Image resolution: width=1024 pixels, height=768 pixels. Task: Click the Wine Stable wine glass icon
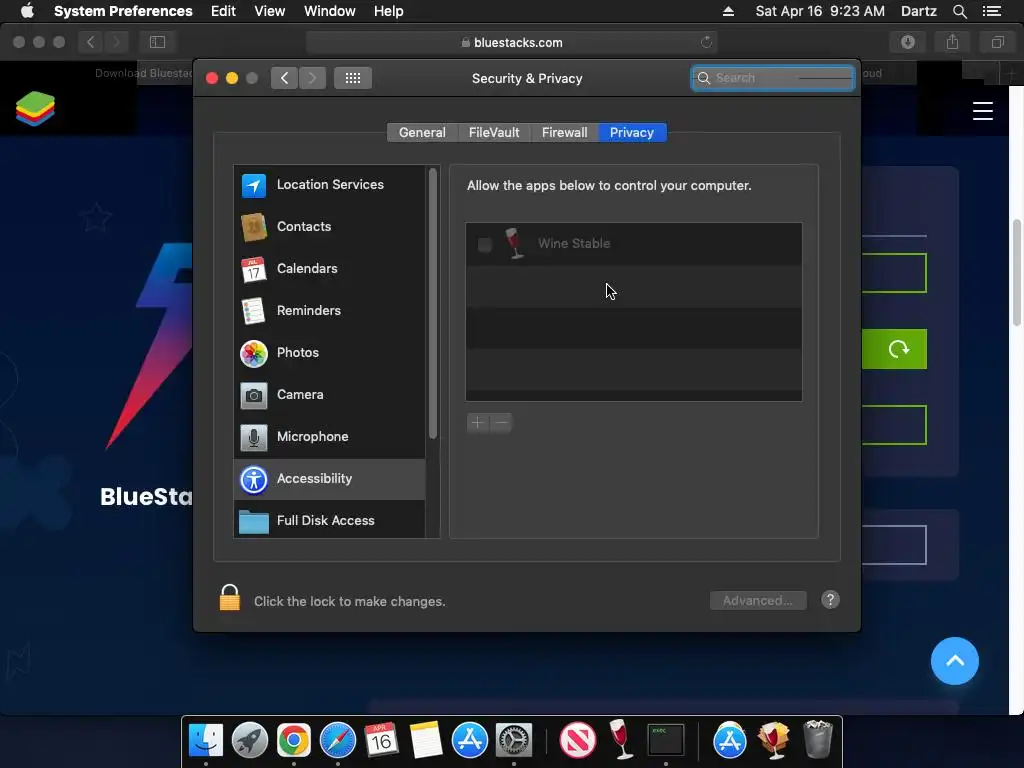pyautogui.click(x=515, y=244)
